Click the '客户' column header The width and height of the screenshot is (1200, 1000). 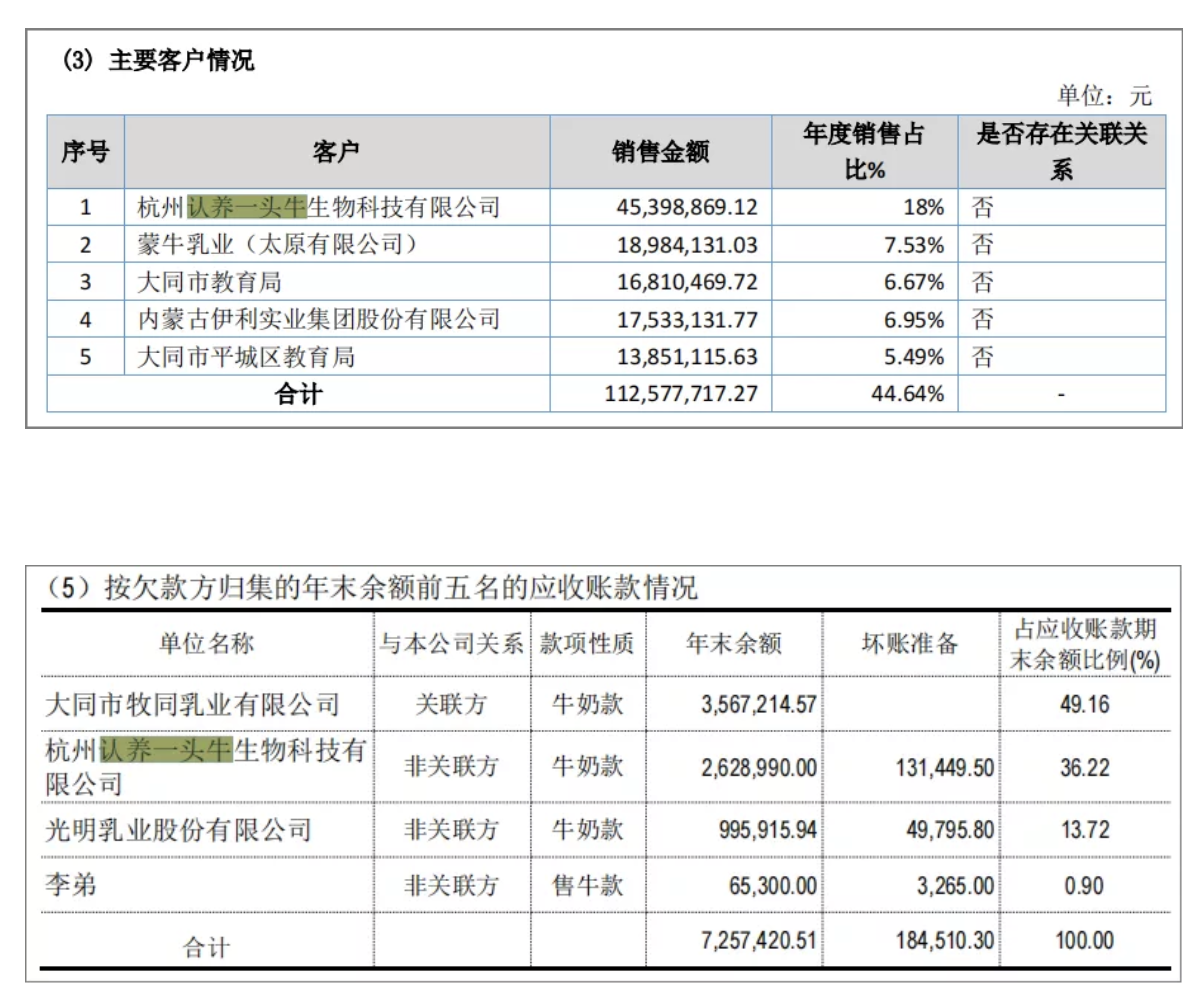pos(336,152)
